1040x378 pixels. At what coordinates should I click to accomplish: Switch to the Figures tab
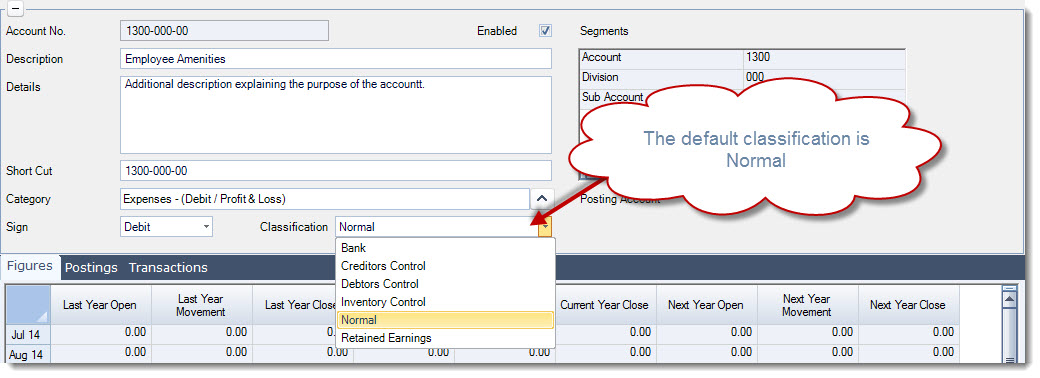[x=31, y=267]
